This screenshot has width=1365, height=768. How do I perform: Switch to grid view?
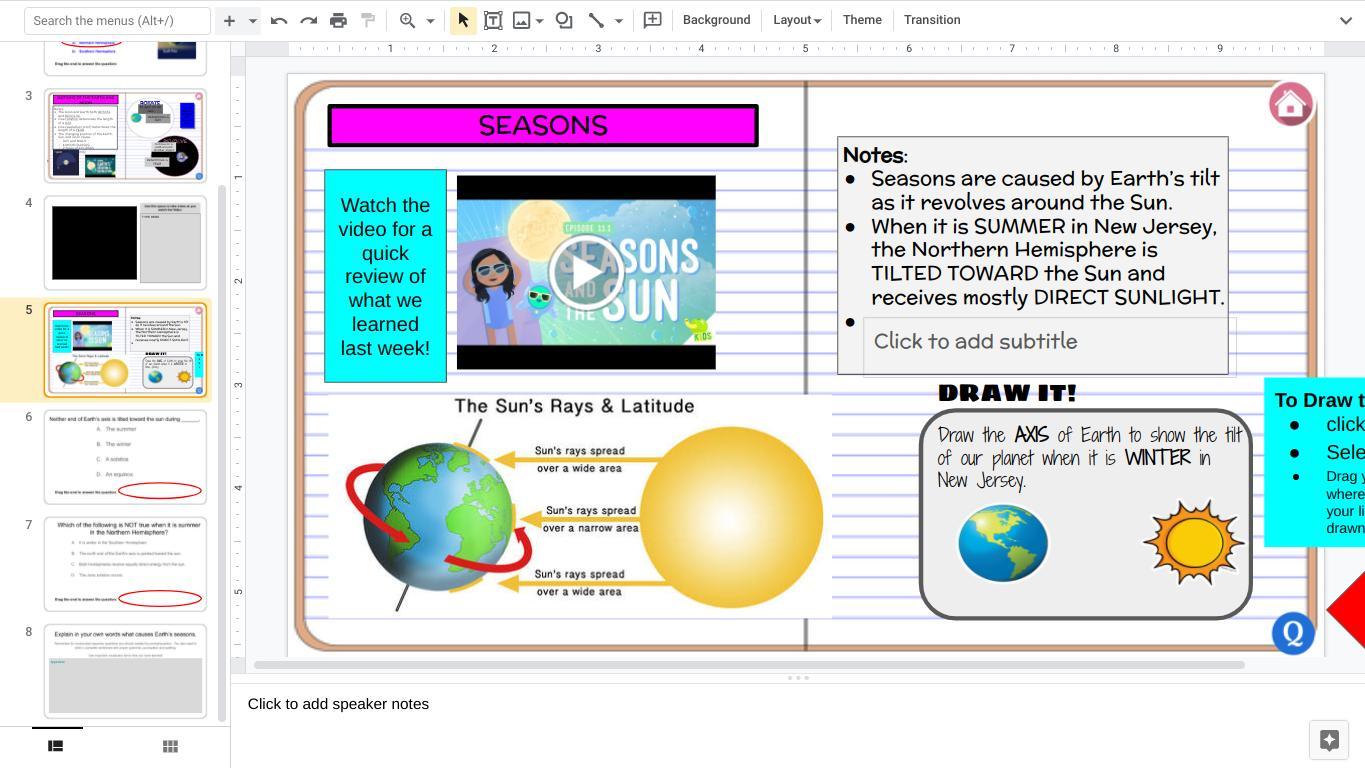(x=170, y=746)
